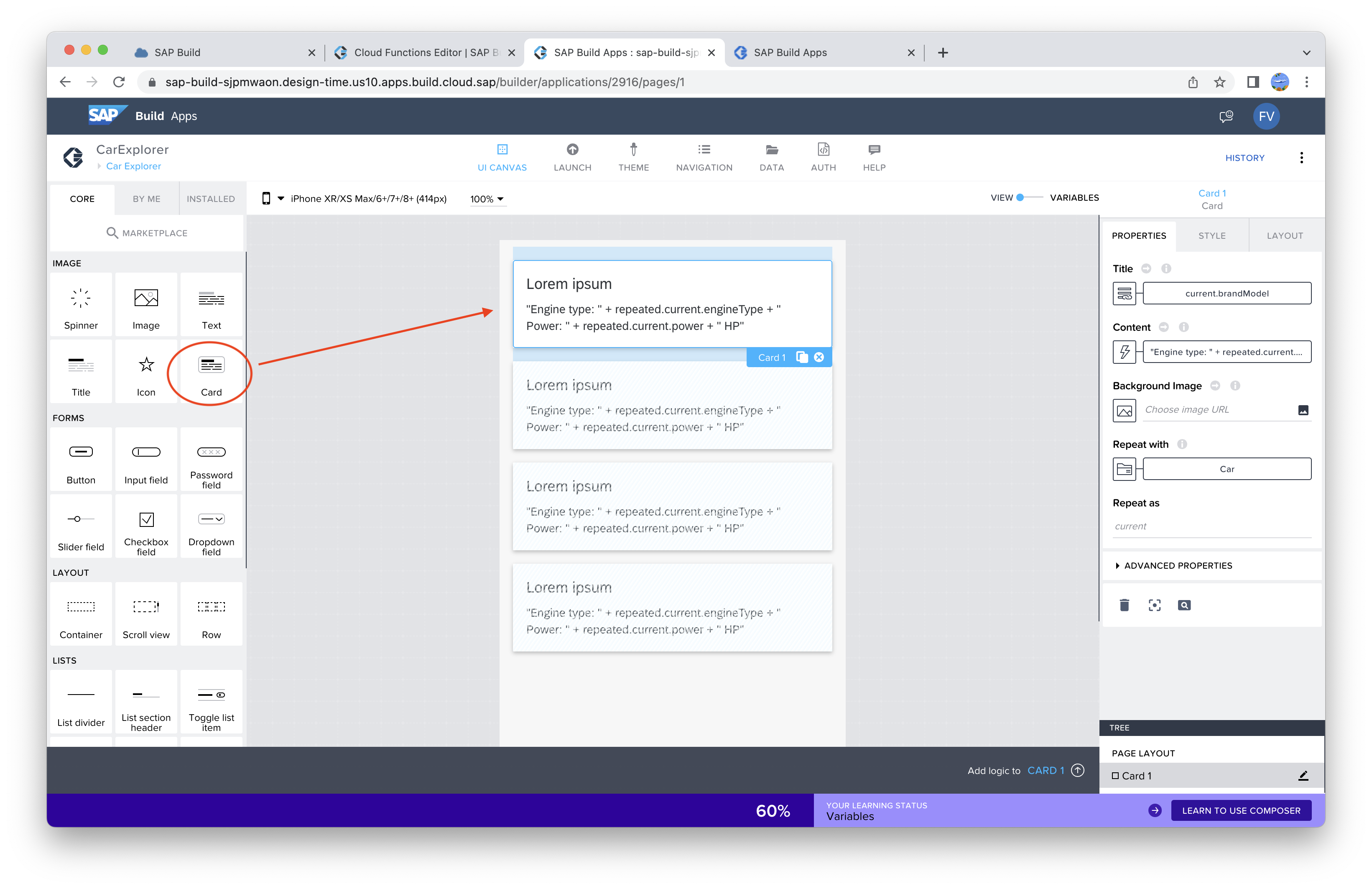Click the Dropdown field component icon
The width and height of the screenshot is (1372, 889).
(211, 519)
